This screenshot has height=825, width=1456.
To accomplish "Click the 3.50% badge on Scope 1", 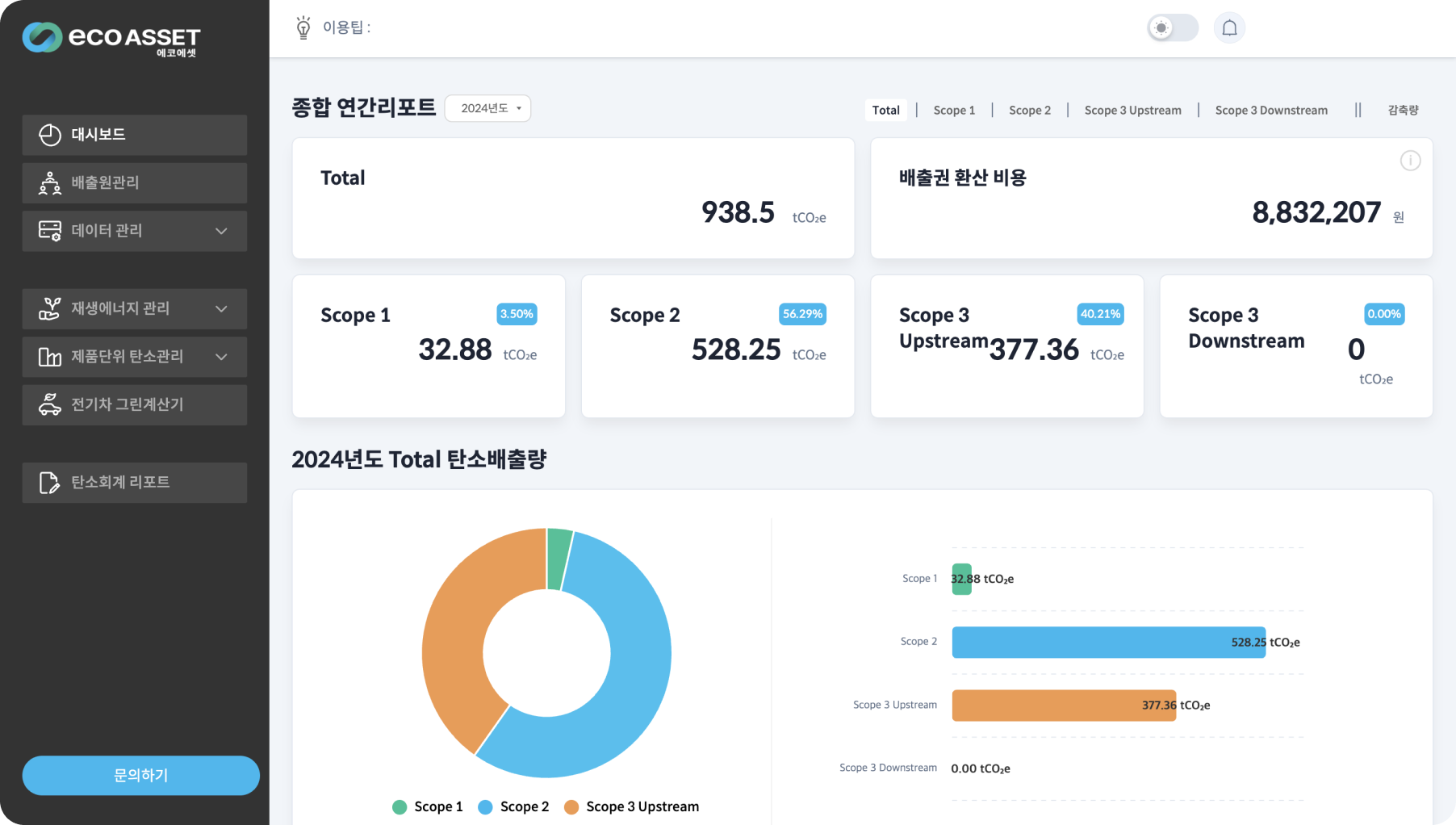I will coord(517,314).
